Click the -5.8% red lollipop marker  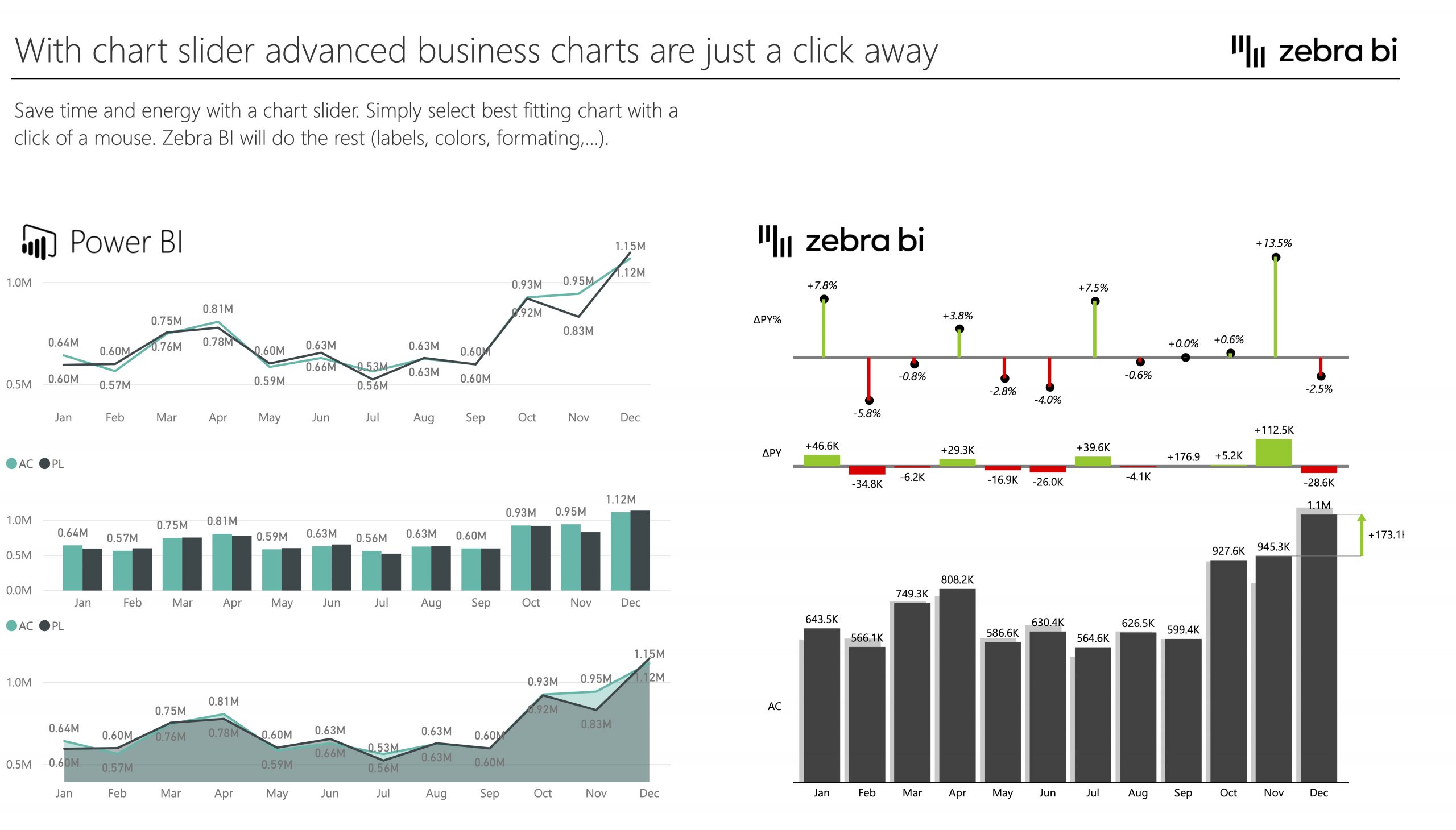[x=868, y=400]
